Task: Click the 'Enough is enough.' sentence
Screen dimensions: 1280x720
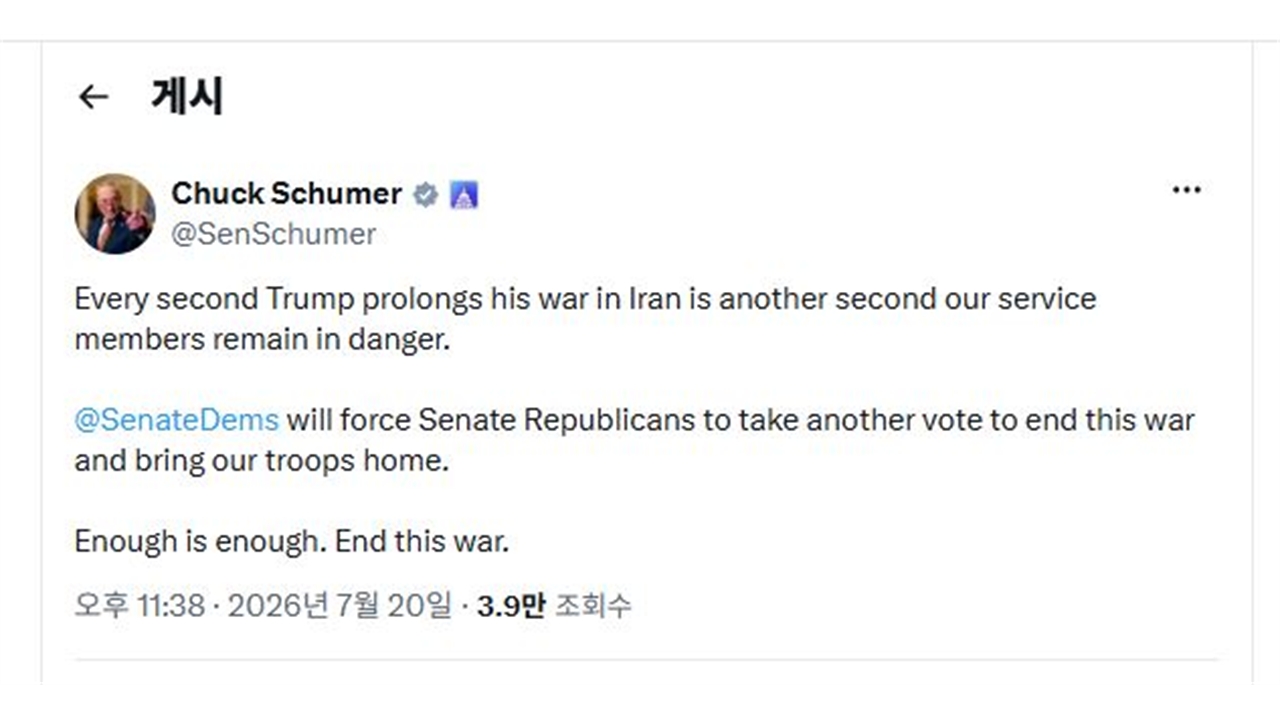Action: (x=200, y=541)
